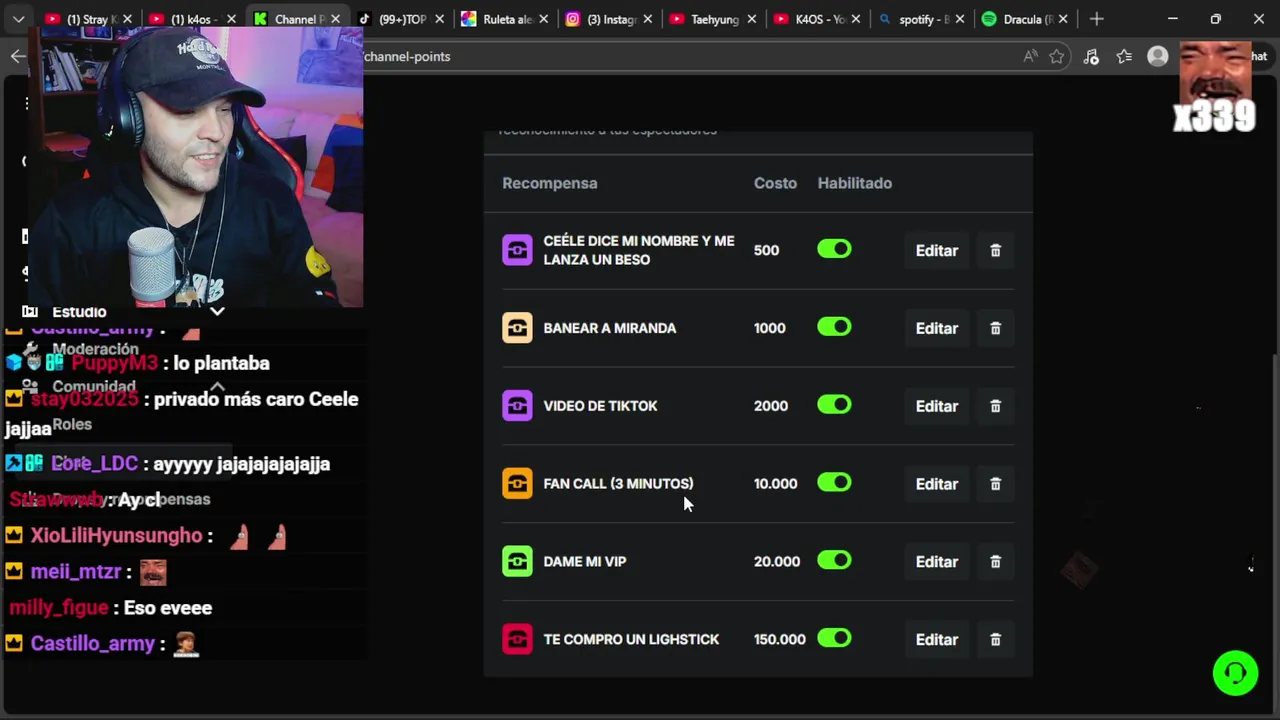The image size is (1280, 720).
Task: Click the beige icon of BANEAR A MIRANDA
Action: tap(517, 328)
